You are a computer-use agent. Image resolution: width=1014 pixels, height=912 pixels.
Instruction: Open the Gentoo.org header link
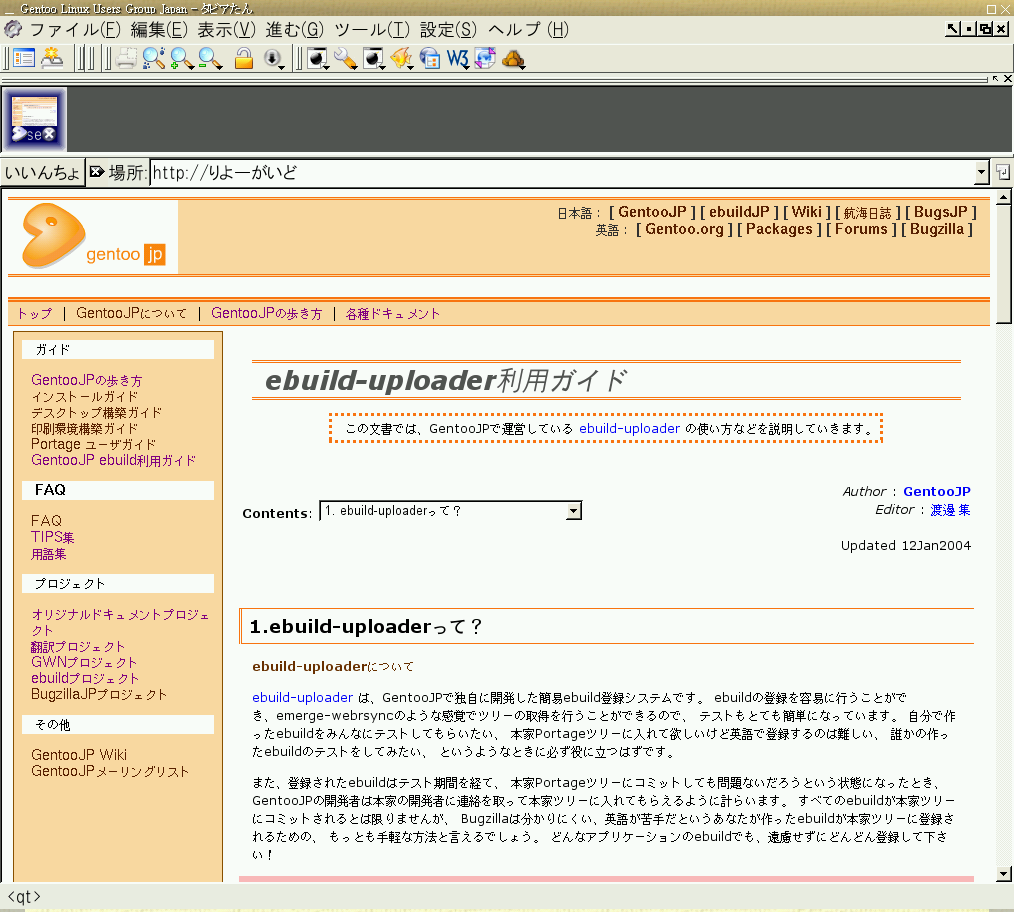point(684,229)
